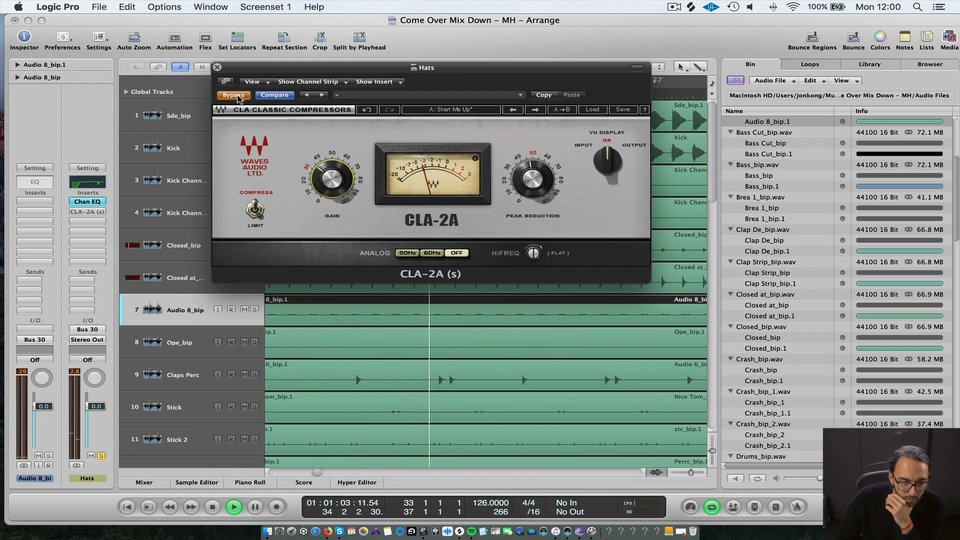
Task: Click go to beginning transport button
Action: tap(127, 507)
